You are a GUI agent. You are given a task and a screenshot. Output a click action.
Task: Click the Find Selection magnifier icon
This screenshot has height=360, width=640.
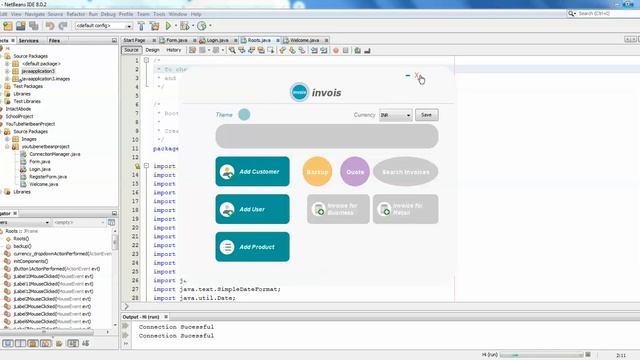click(x=232, y=50)
